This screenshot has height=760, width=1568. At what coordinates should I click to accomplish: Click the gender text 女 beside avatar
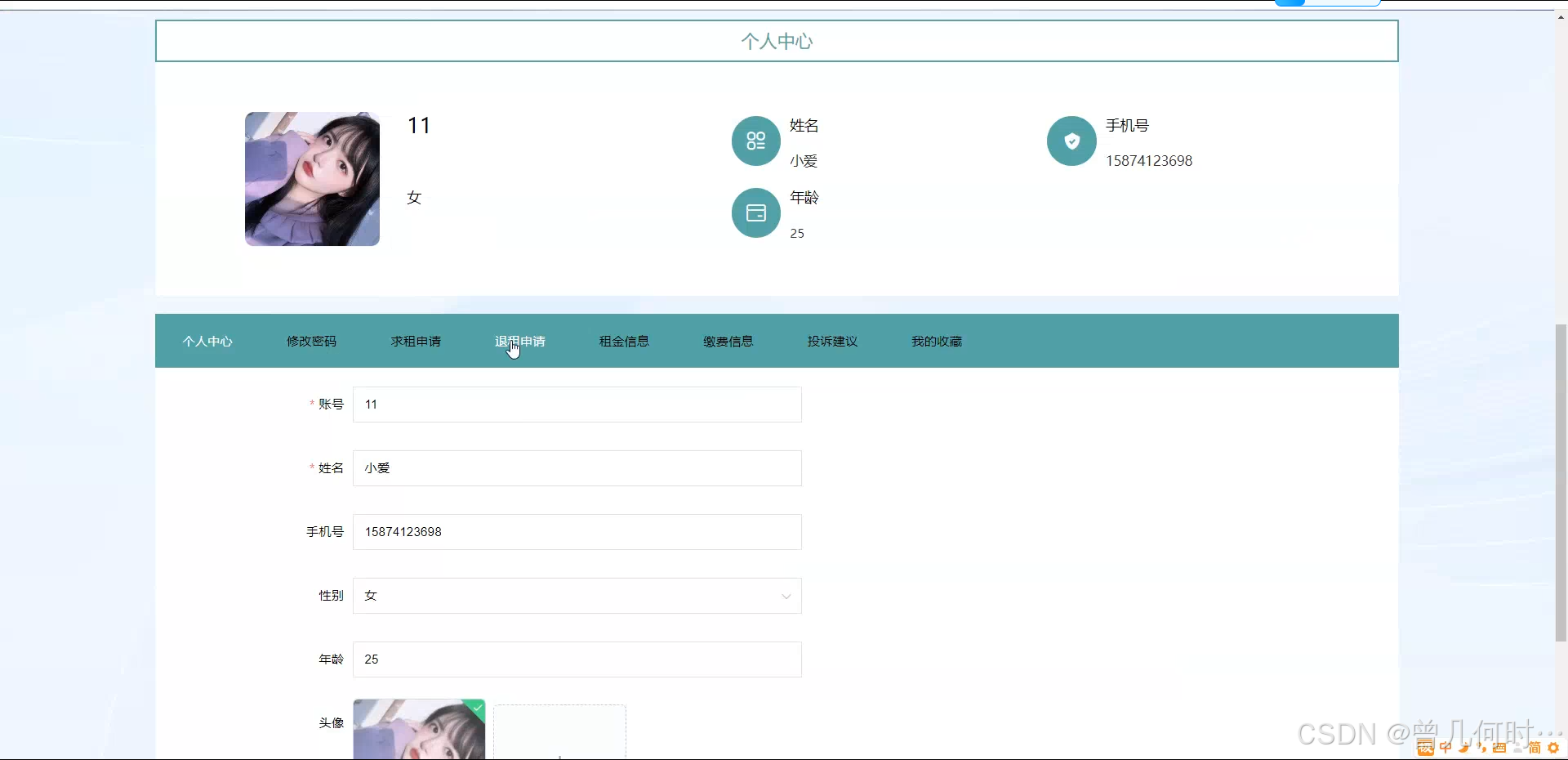click(x=414, y=197)
